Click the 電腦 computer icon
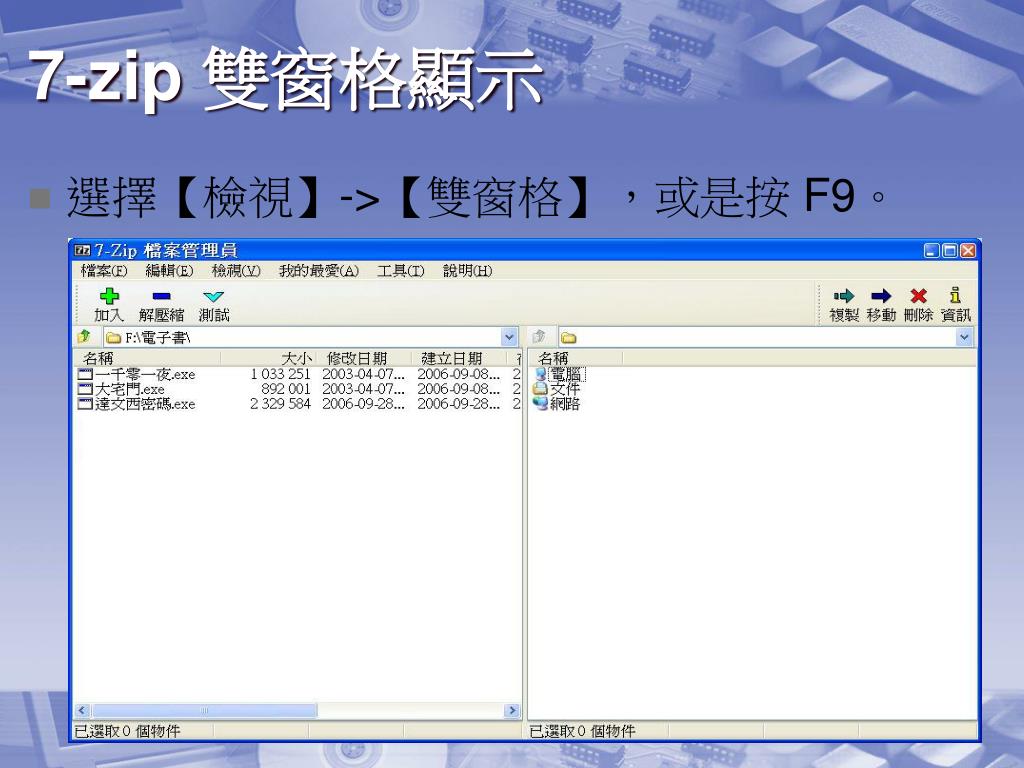The width and height of the screenshot is (1024, 768). 540,375
